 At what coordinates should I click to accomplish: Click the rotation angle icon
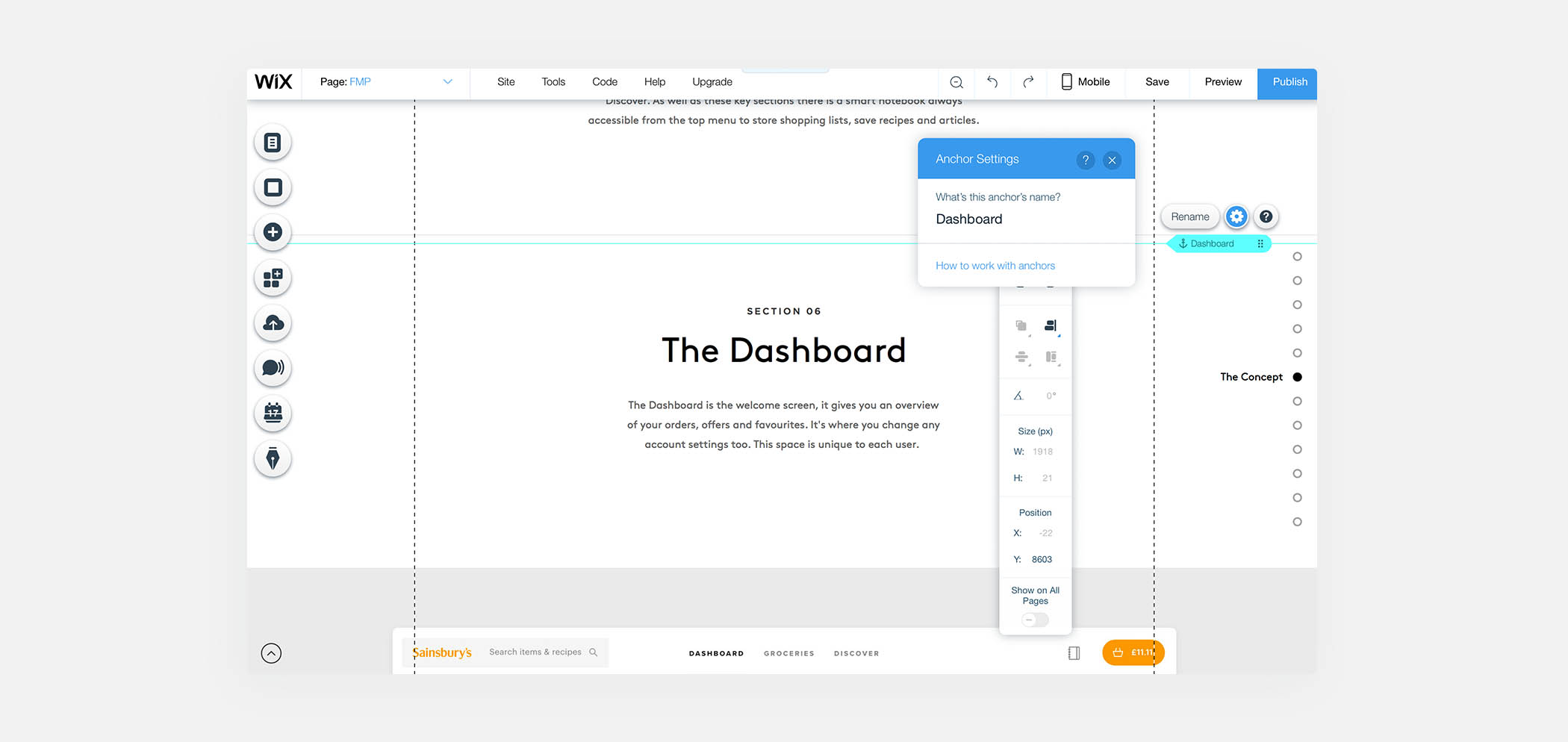pos(1018,396)
